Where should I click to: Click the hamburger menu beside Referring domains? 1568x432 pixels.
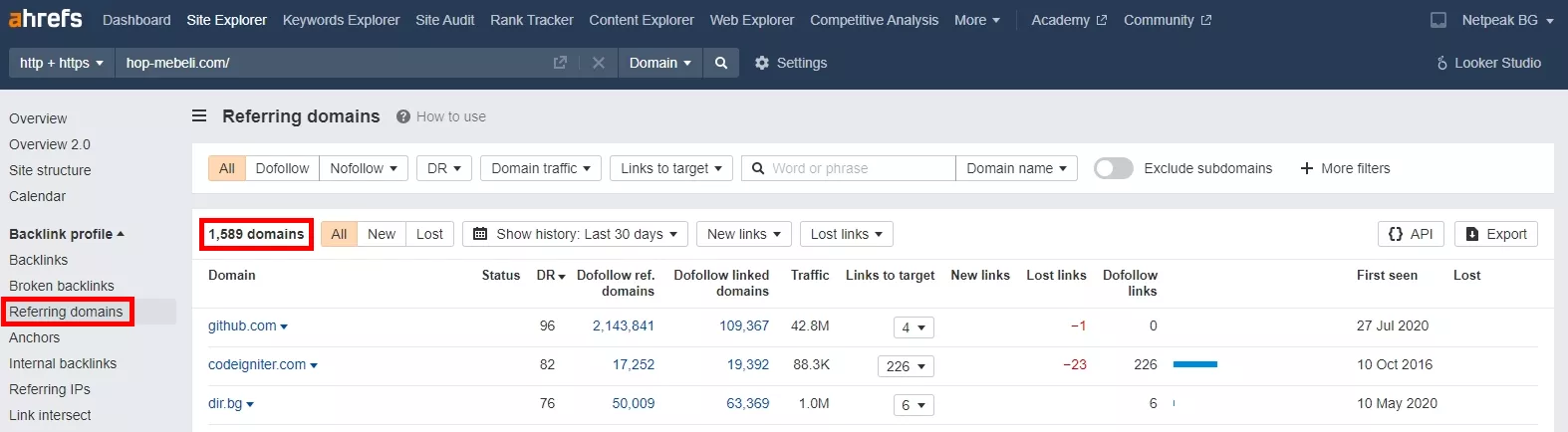click(x=199, y=116)
